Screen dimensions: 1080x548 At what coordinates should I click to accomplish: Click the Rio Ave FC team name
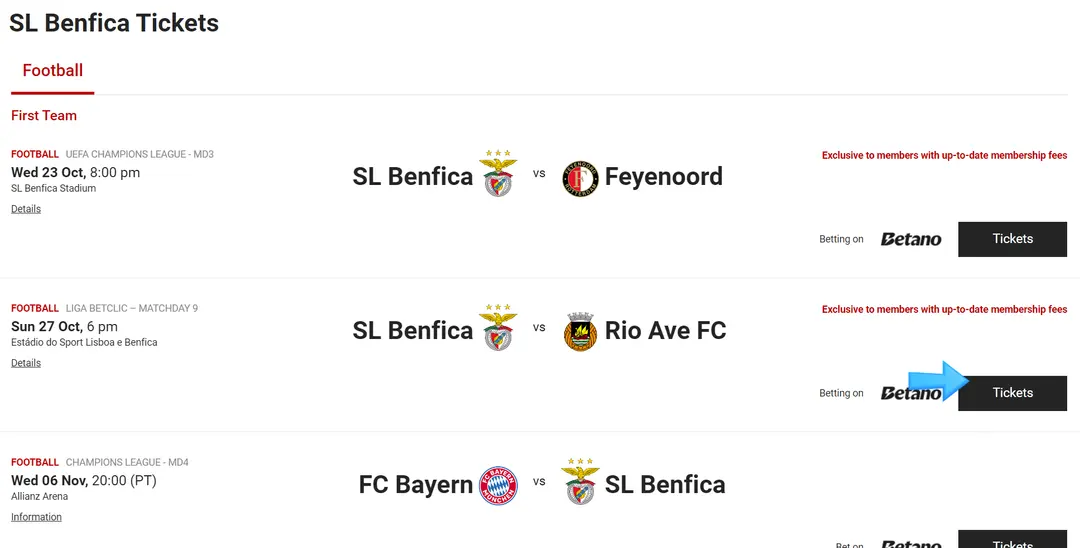point(665,330)
